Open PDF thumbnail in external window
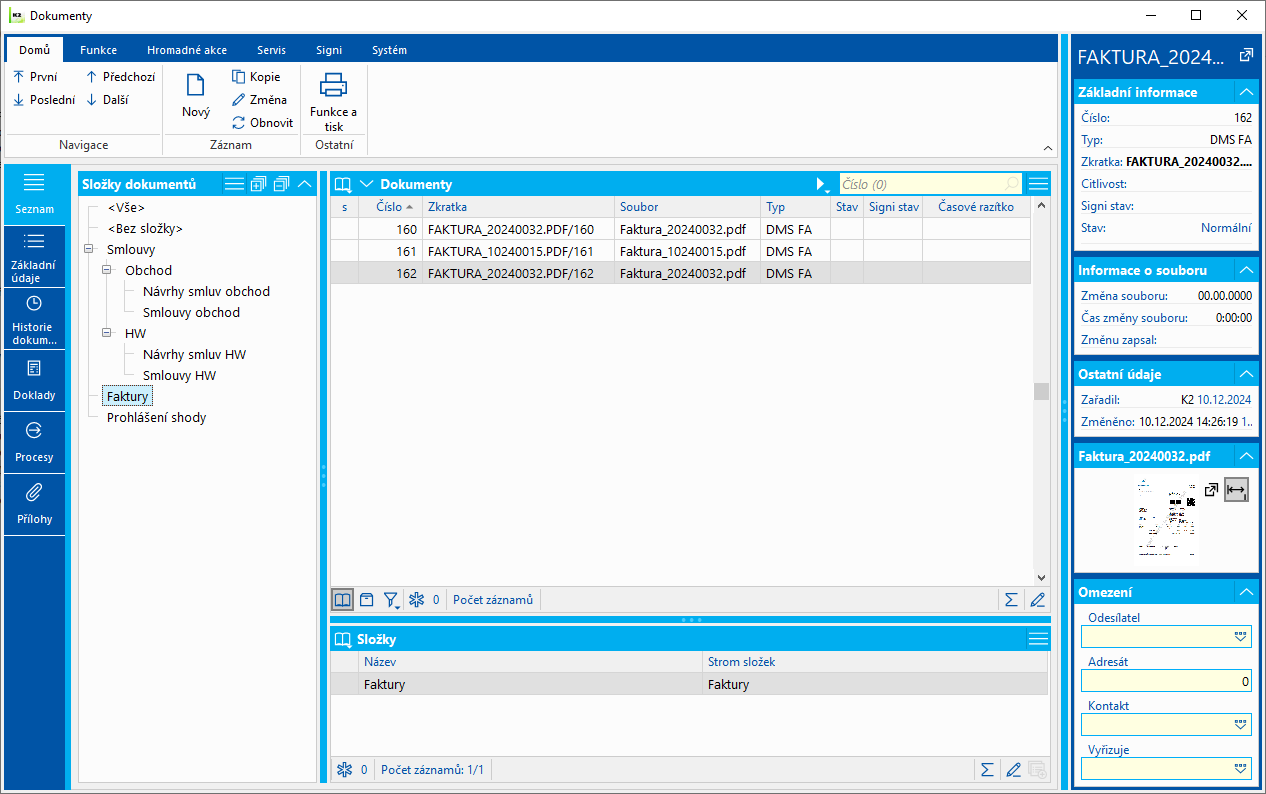The height and width of the screenshot is (794, 1266). pyautogui.click(x=1211, y=490)
